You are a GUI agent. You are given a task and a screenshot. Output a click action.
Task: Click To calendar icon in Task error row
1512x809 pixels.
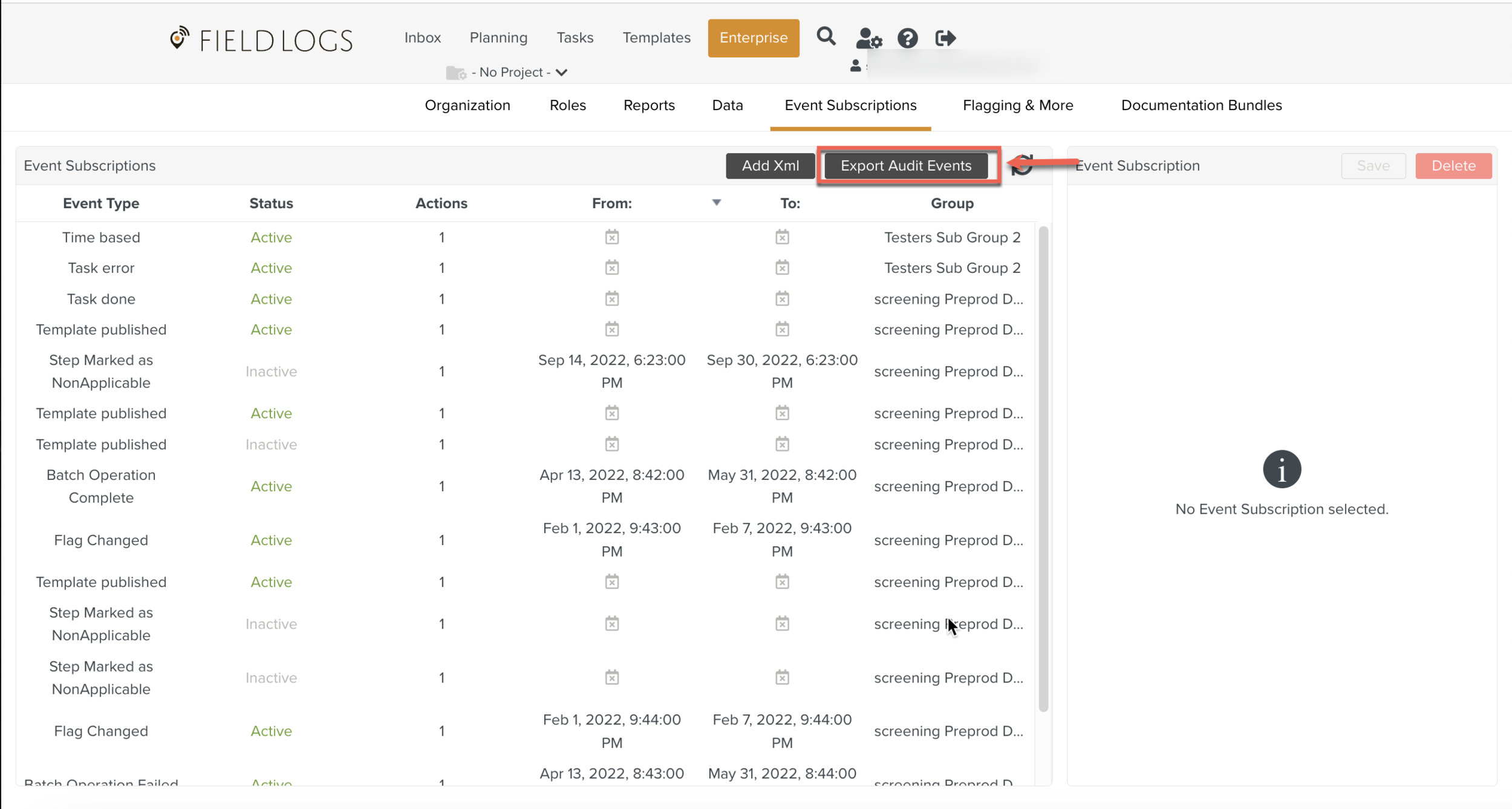tap(782, 267)
